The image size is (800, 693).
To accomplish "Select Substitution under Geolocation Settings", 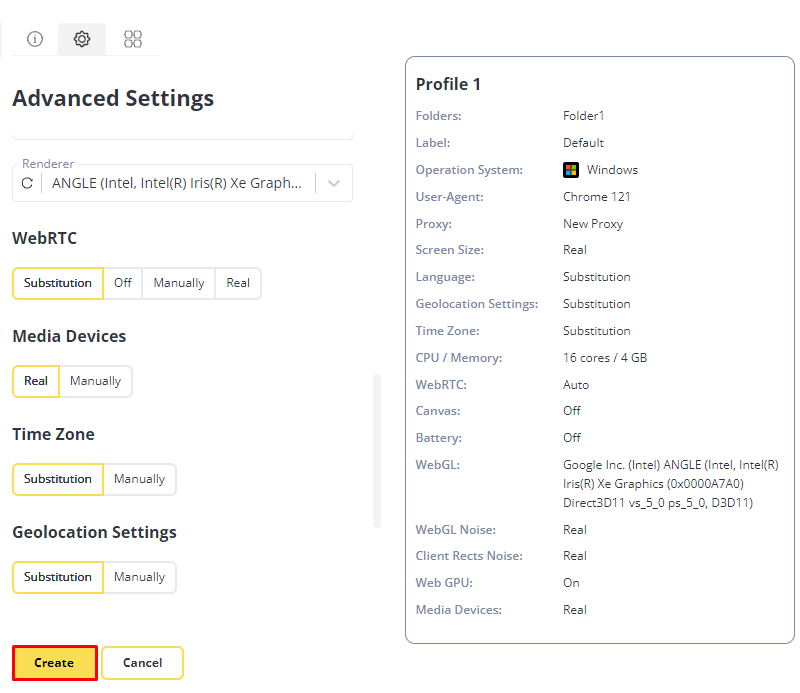I will 58,577.
